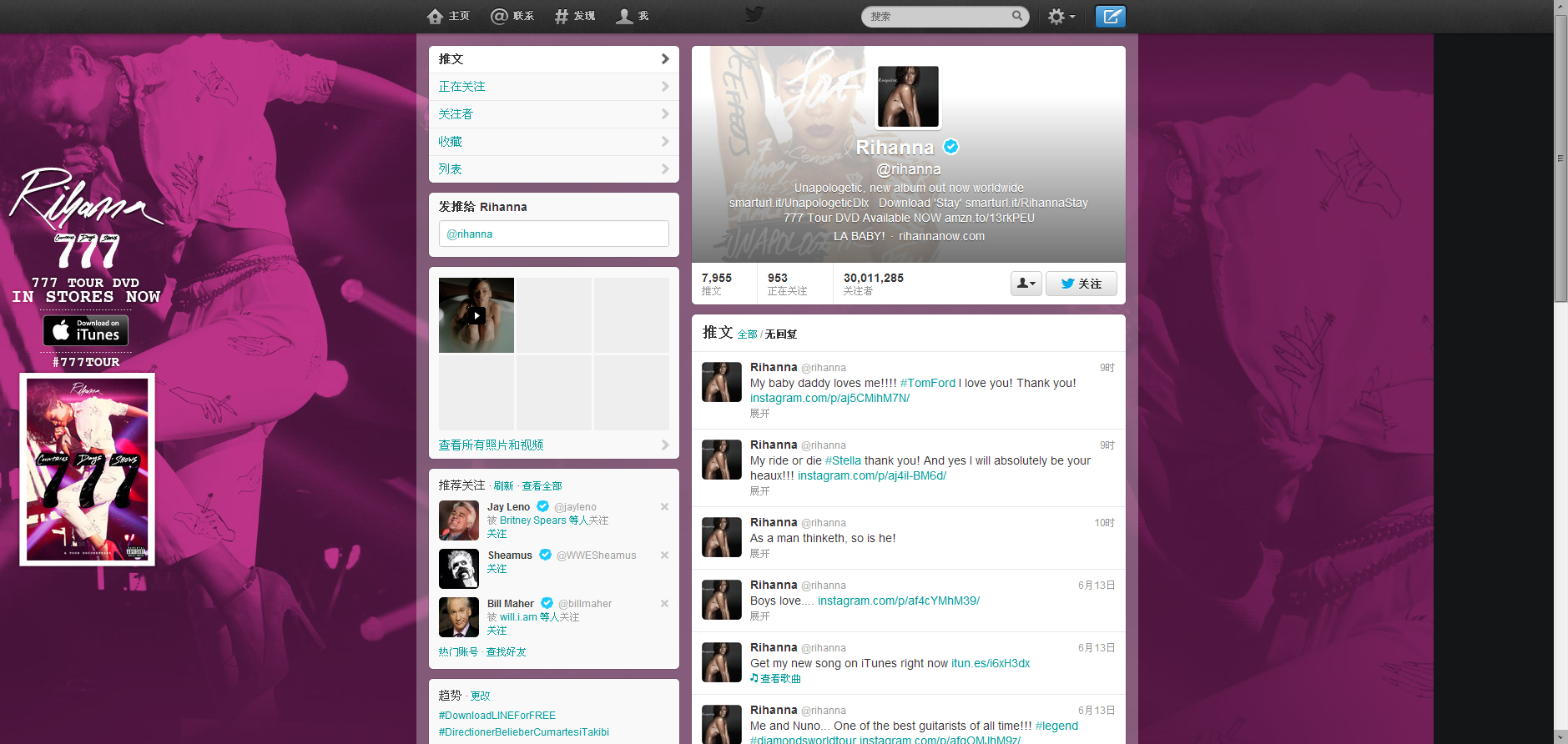Open trend #DownloadLINEForFREE

(x=497, y=716)
